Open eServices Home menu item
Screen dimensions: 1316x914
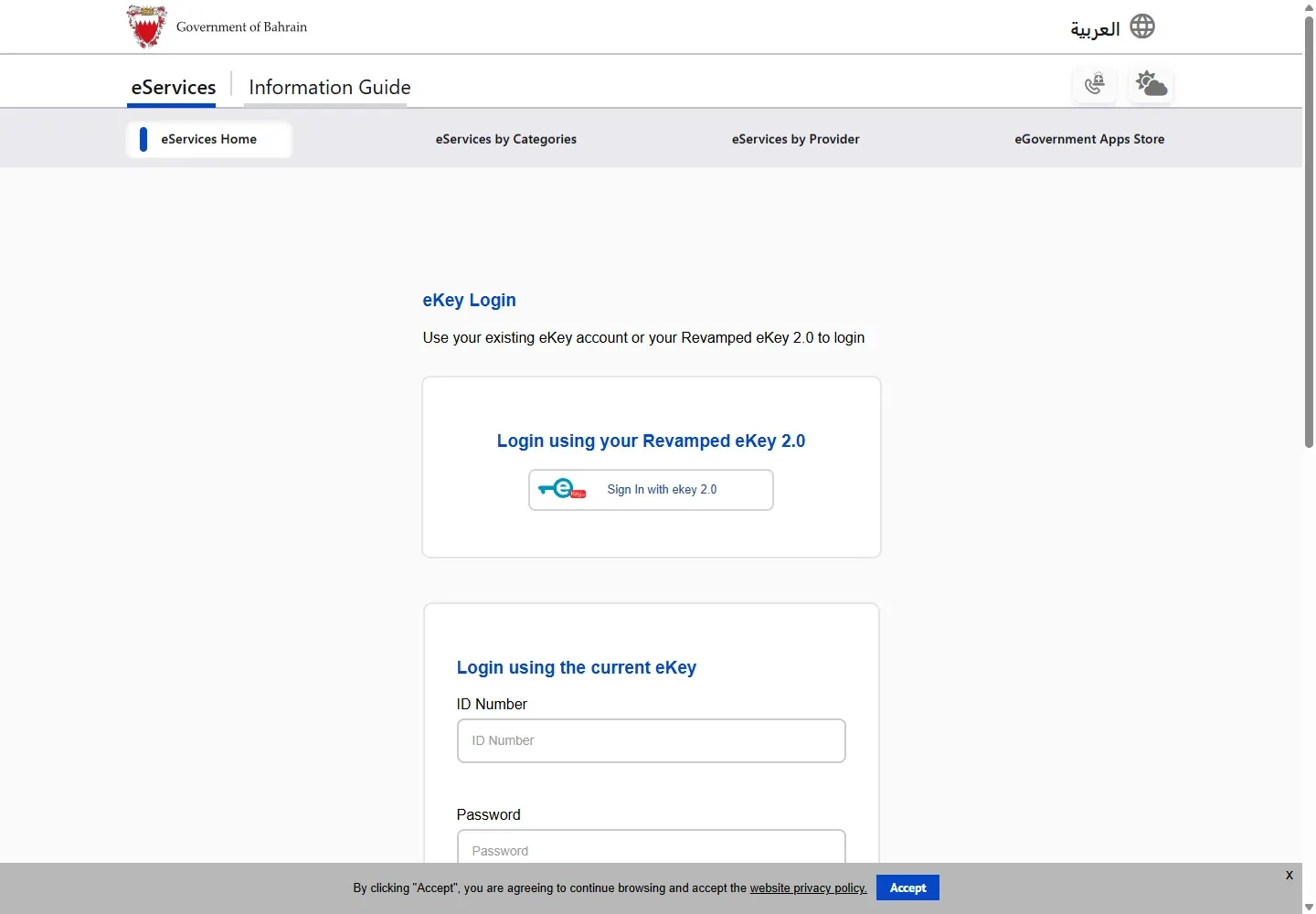click(208, 139)
